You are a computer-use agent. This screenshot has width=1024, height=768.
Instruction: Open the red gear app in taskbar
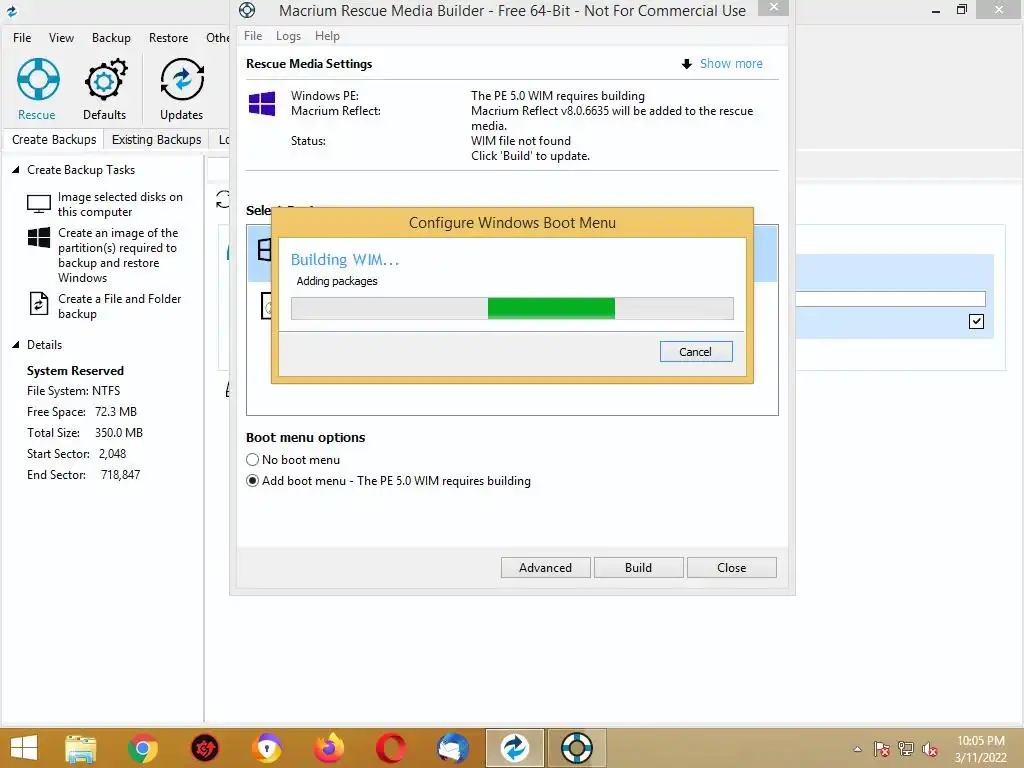point(204,748)
